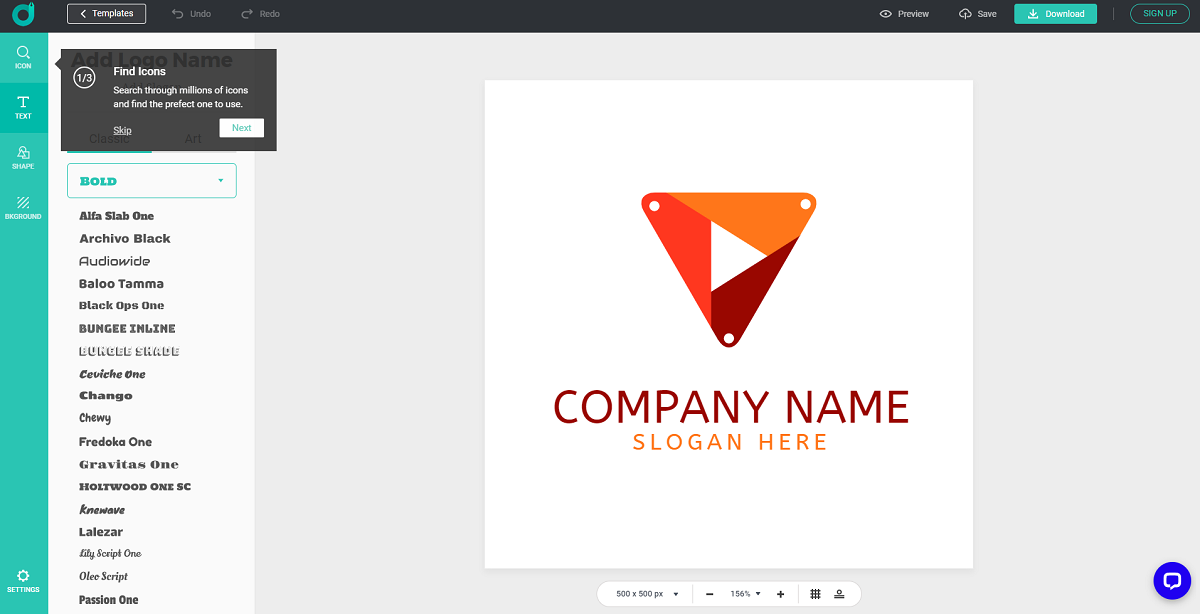Toggle alignment guides on the canvas

pos(840,593)
